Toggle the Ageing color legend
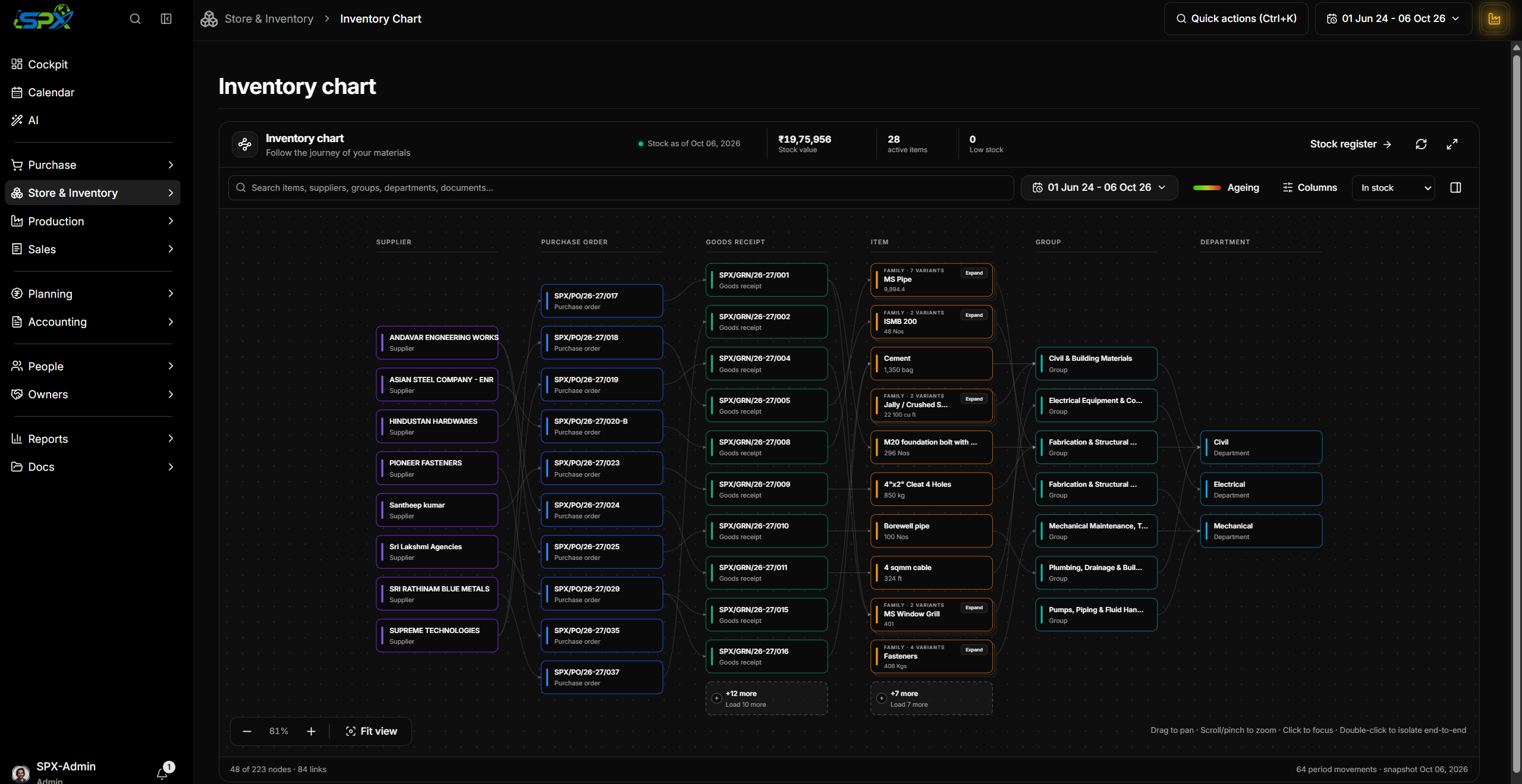Screen dimensions: 1522x784 click(x=1226, y=188)
